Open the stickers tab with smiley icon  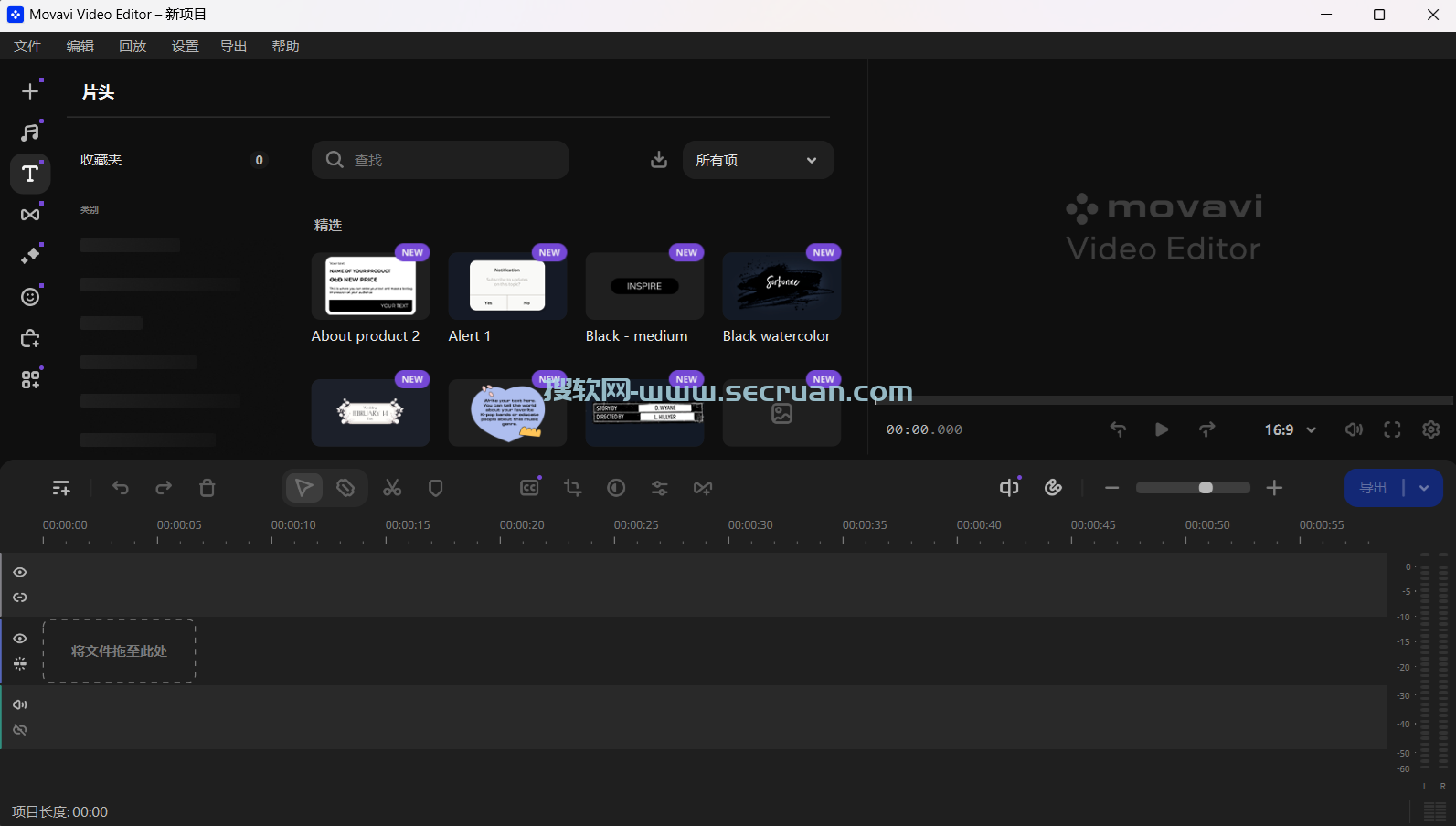30,297
